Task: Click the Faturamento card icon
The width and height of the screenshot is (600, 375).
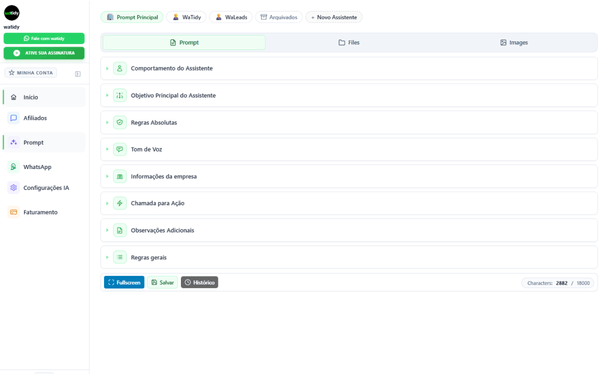Action: pos(13,212)
